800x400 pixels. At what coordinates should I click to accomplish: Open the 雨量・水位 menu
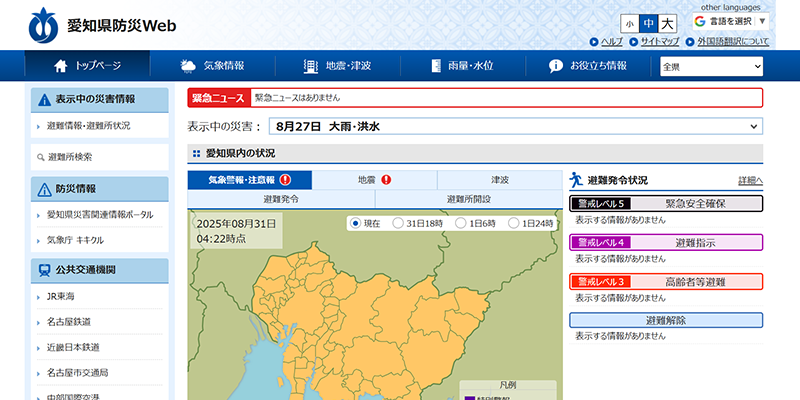click(x=463, y=66)
